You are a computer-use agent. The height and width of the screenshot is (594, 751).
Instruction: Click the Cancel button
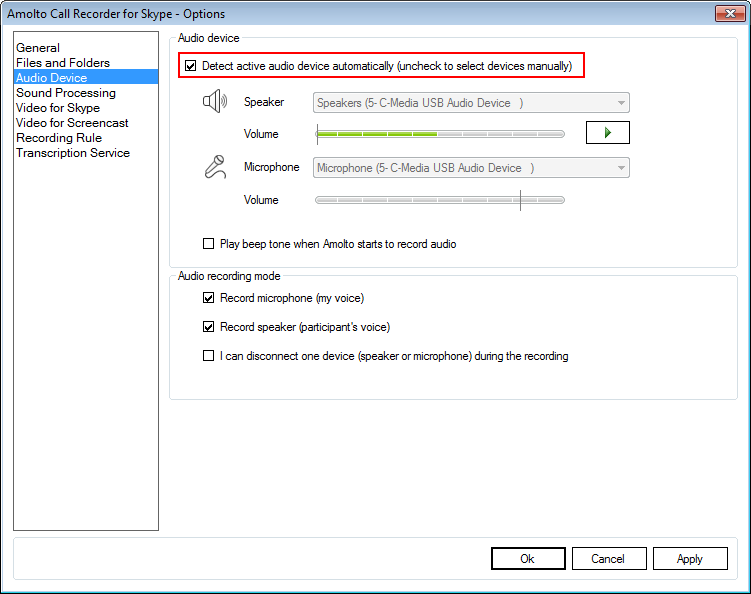coord(609,559)
